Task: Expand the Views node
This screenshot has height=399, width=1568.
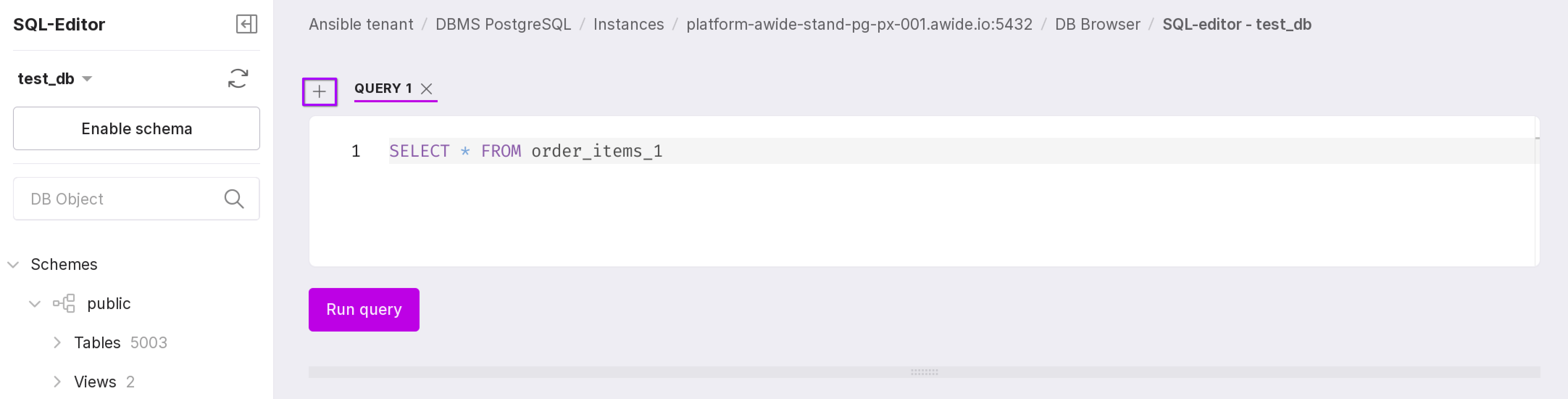Action: click(x=57, y=381)
